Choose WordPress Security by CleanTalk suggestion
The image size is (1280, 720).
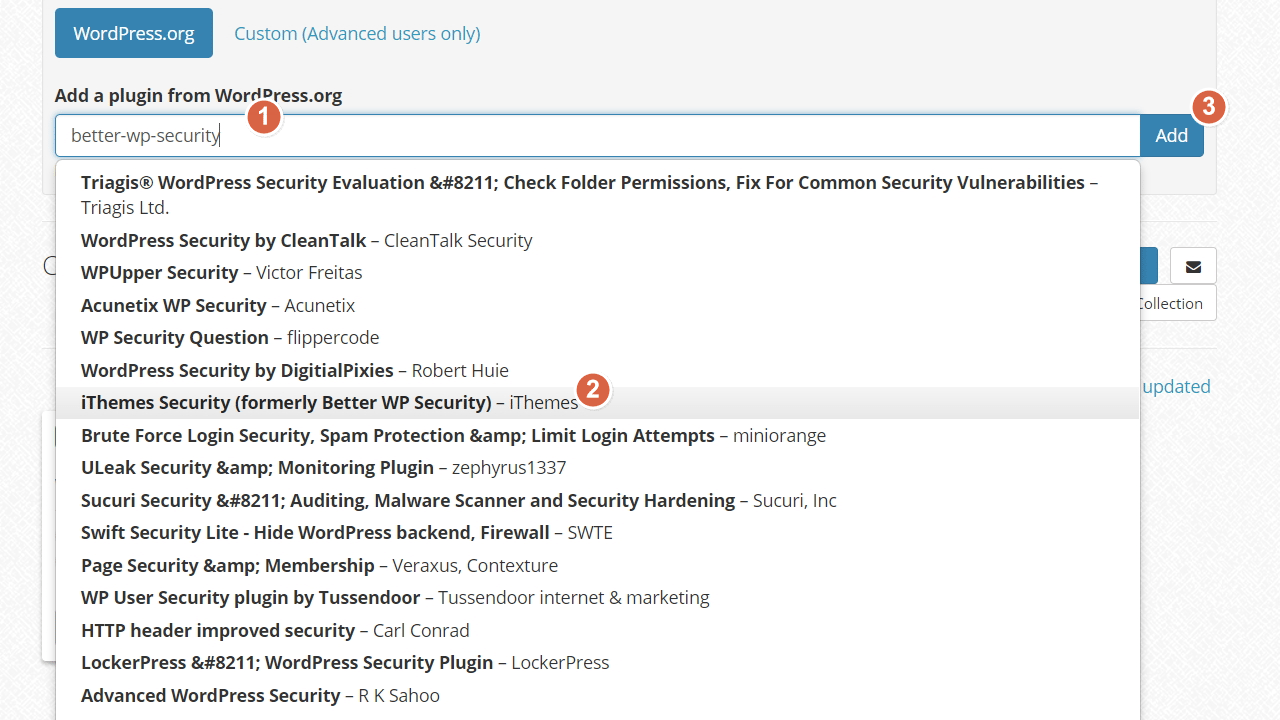pos(598,240)
